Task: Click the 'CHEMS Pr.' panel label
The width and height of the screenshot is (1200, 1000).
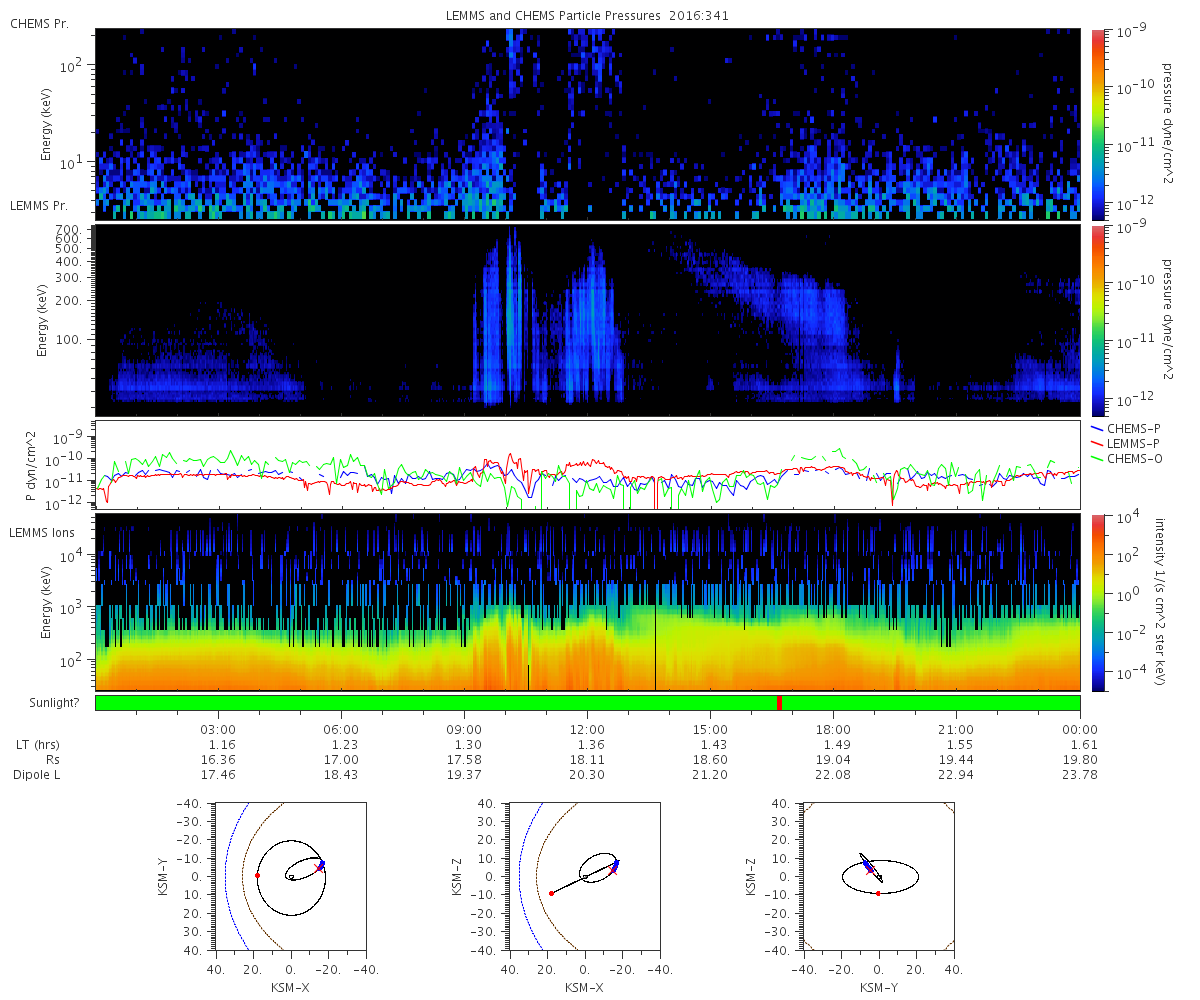Action: point(40,23)
